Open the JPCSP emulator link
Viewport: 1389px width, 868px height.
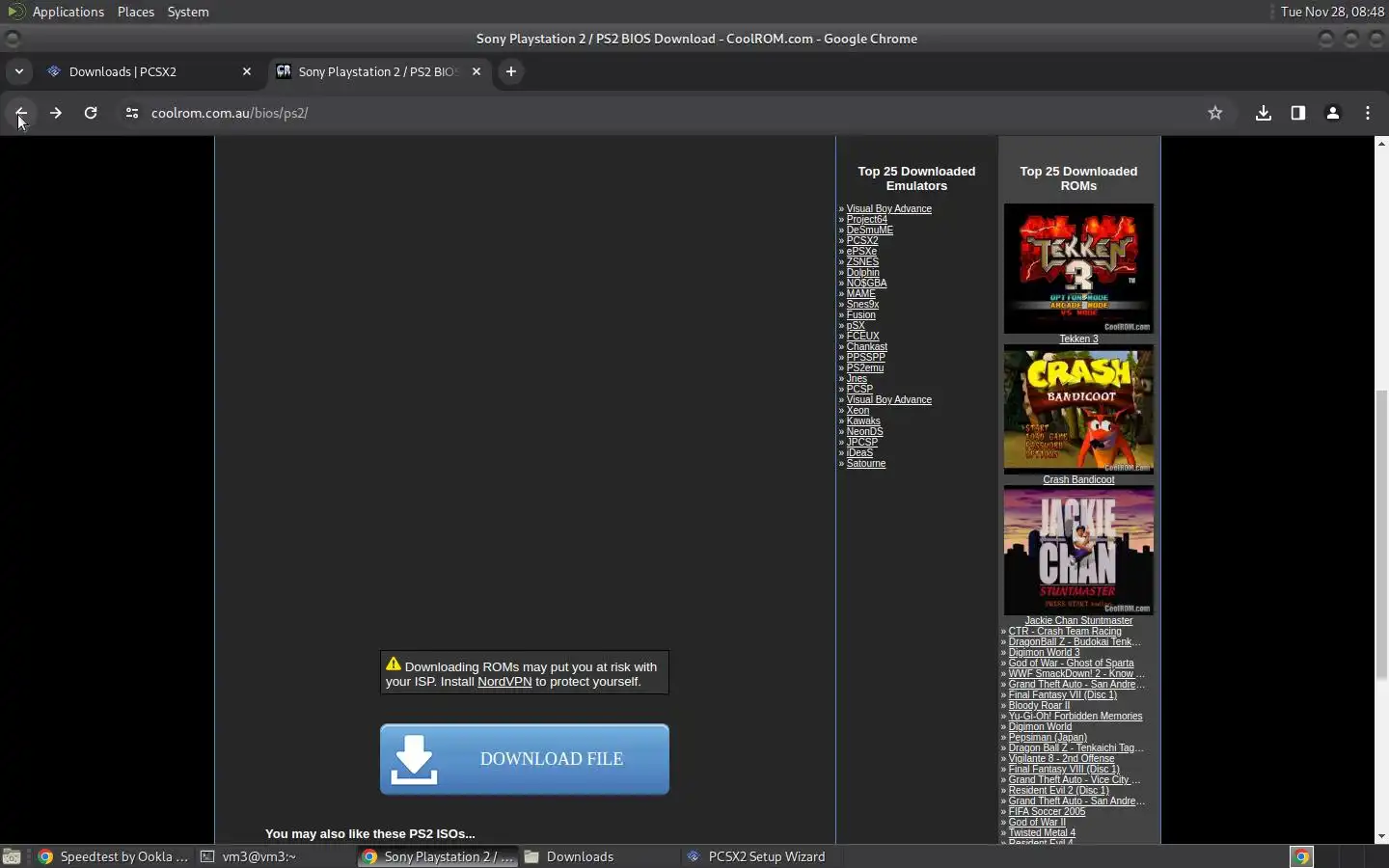click(862, 442)
